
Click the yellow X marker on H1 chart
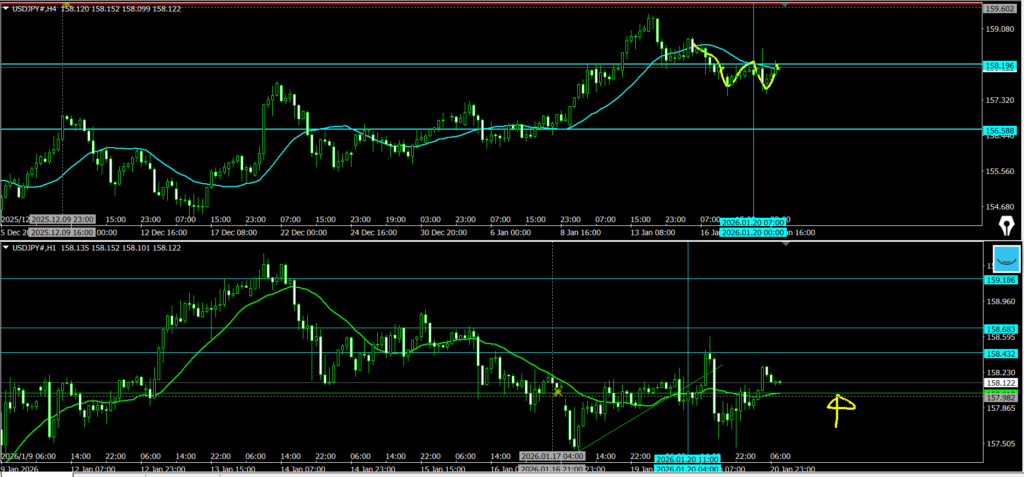[558, 392]
